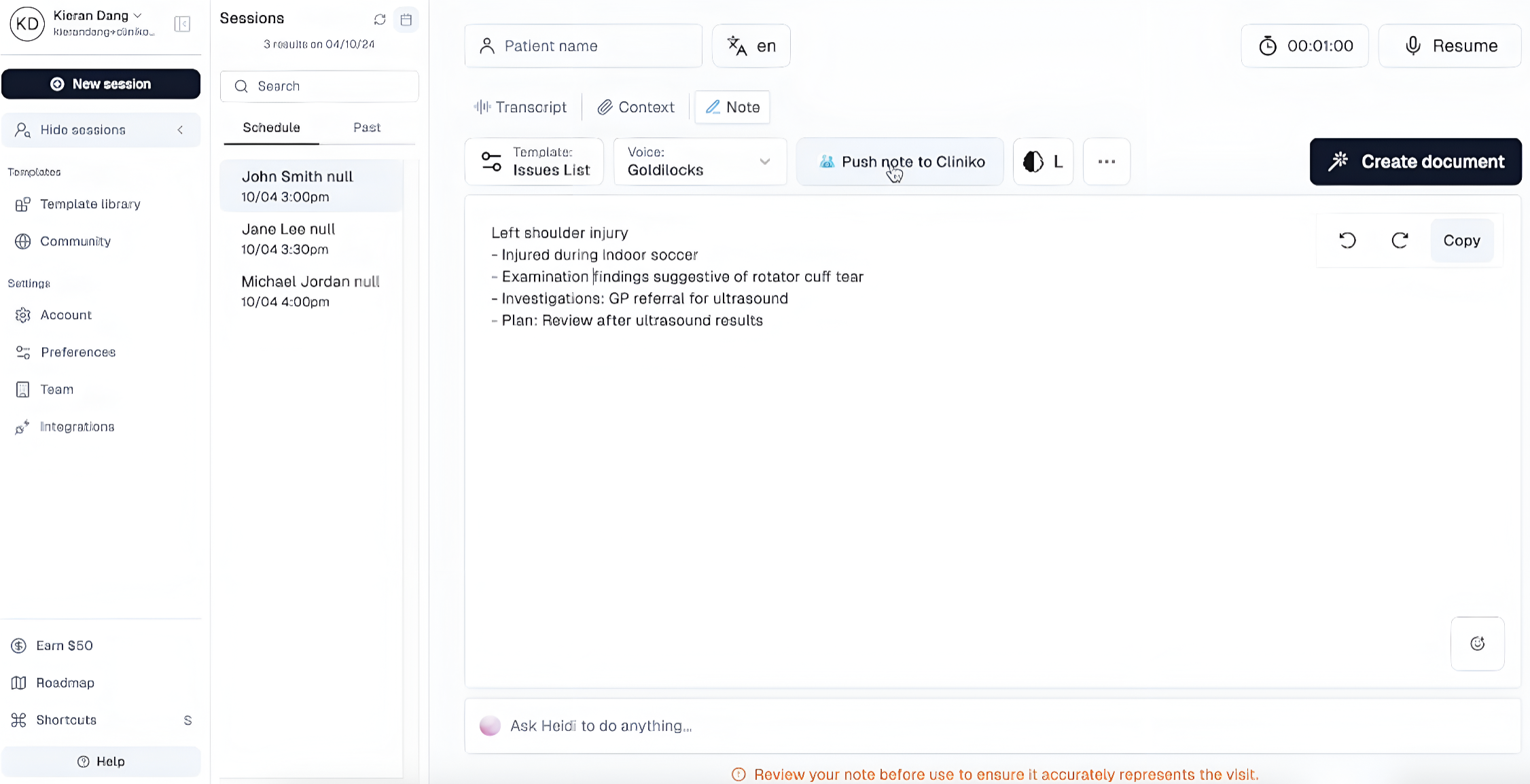1530x784 pixels.
Task: Click the Shortcuts command icon
Action: point(18,720)
